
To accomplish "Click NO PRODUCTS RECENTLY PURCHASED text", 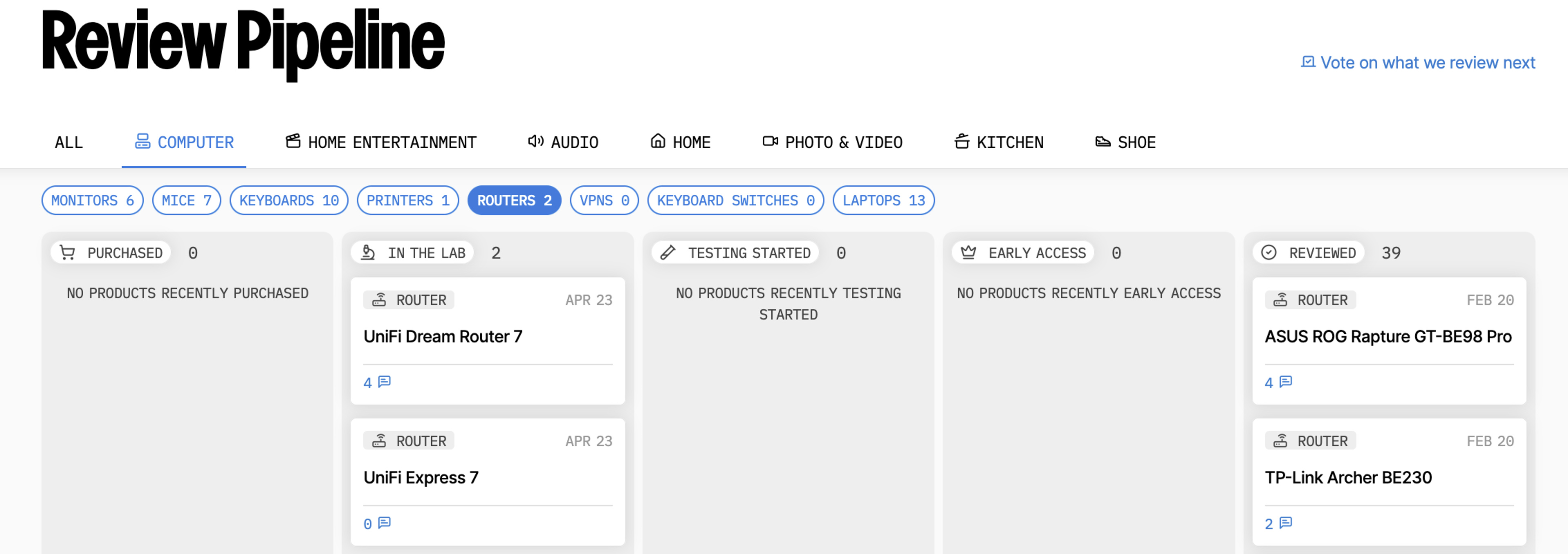I will (187, 294).
